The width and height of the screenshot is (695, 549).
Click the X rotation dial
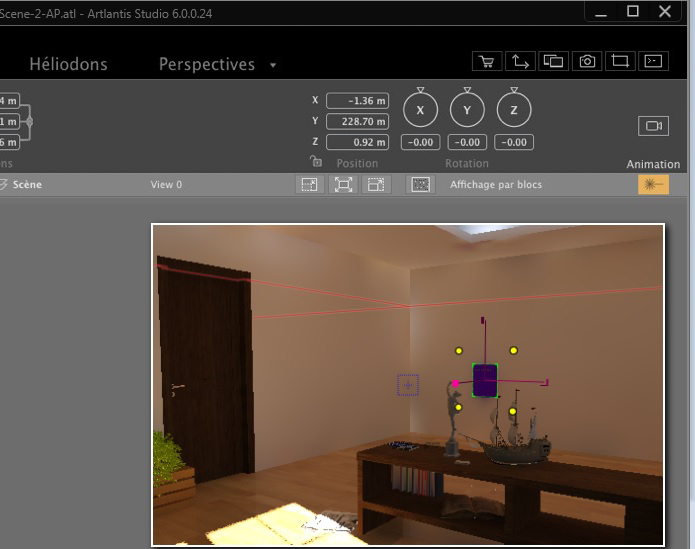420,110
